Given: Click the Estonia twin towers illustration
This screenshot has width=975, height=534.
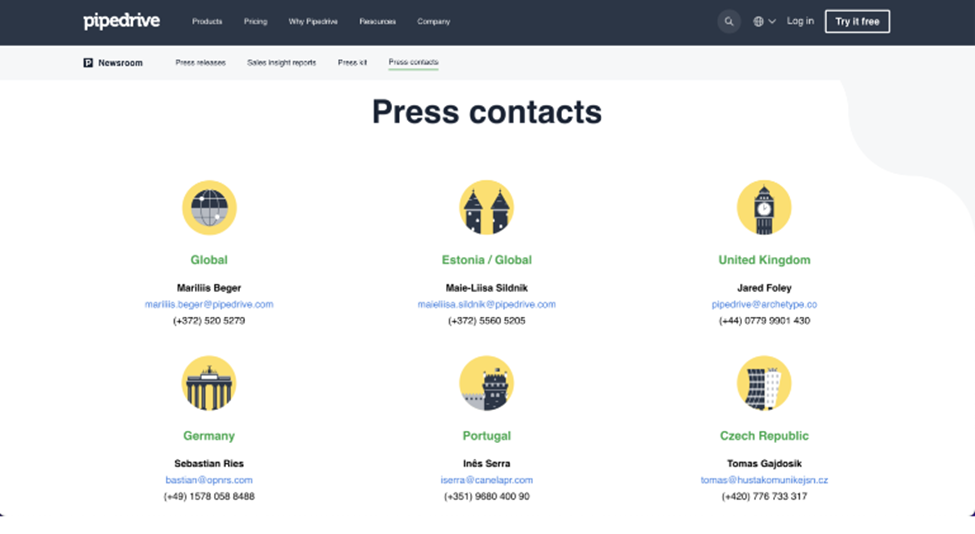Looking at the screenshot, I should [487, 208].
